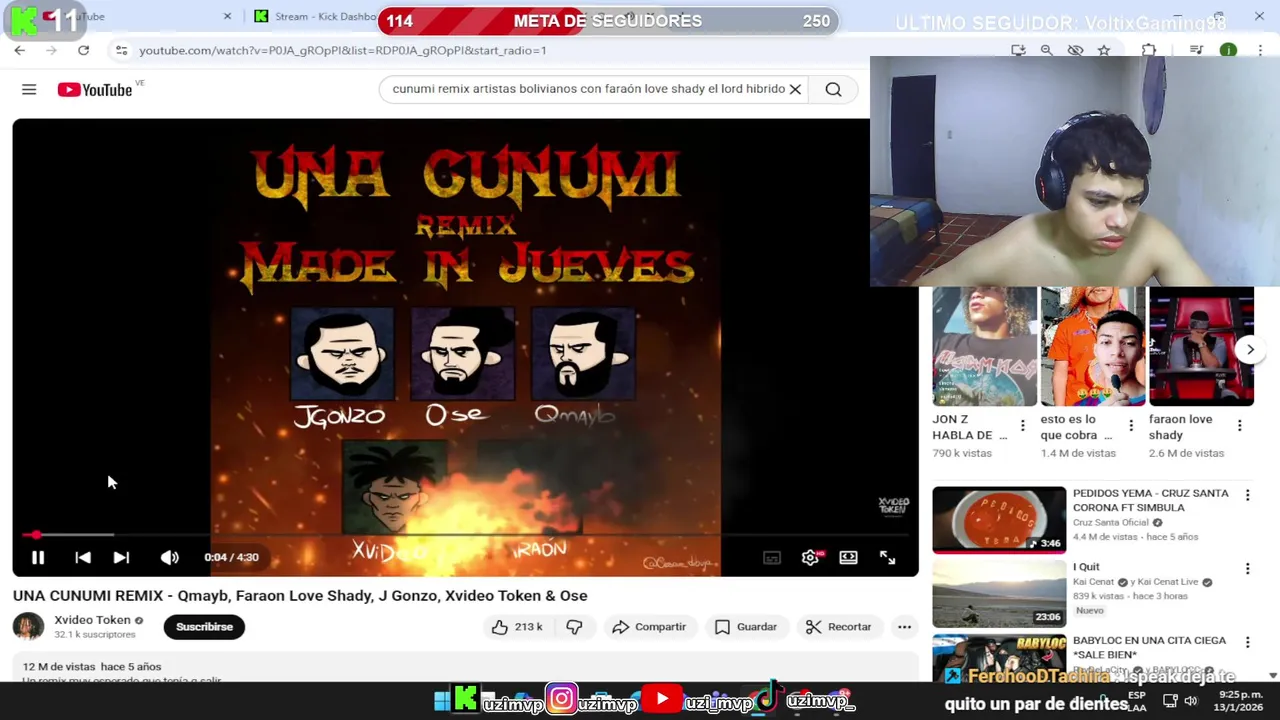Screen dimensions: 1280x720
Task: Open the YouTube hamburger menu
Action: pos(29,90)
